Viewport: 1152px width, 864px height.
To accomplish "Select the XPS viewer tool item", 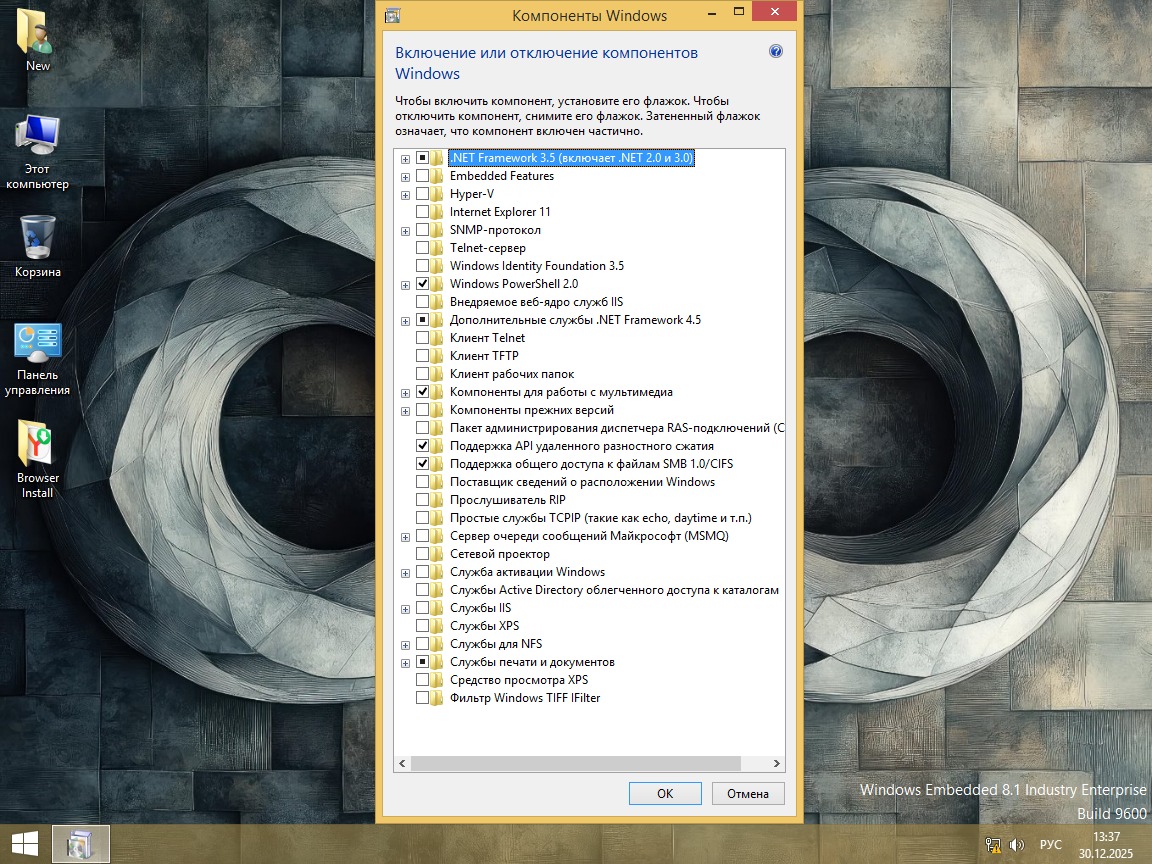I will pyautogui.click(x=518, y=680).
